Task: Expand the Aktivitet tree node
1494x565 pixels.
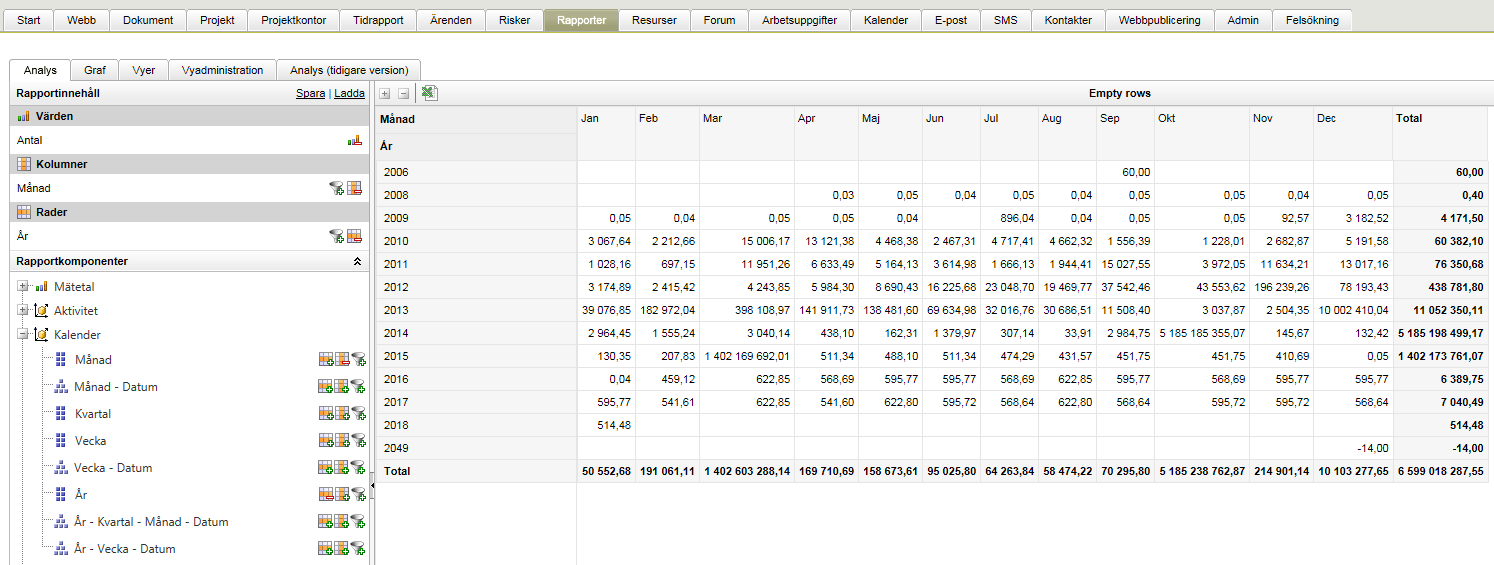Action: (x=23, y=311)
